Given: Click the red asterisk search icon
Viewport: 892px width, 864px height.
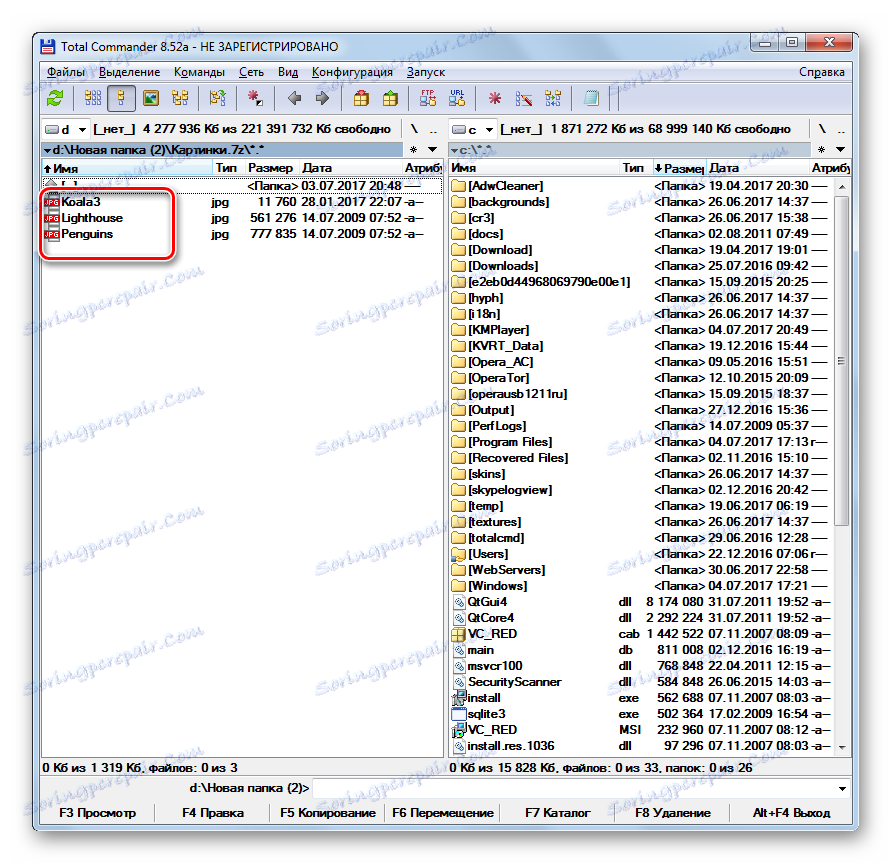Looking at the screenshot, I should click(495, 98).
